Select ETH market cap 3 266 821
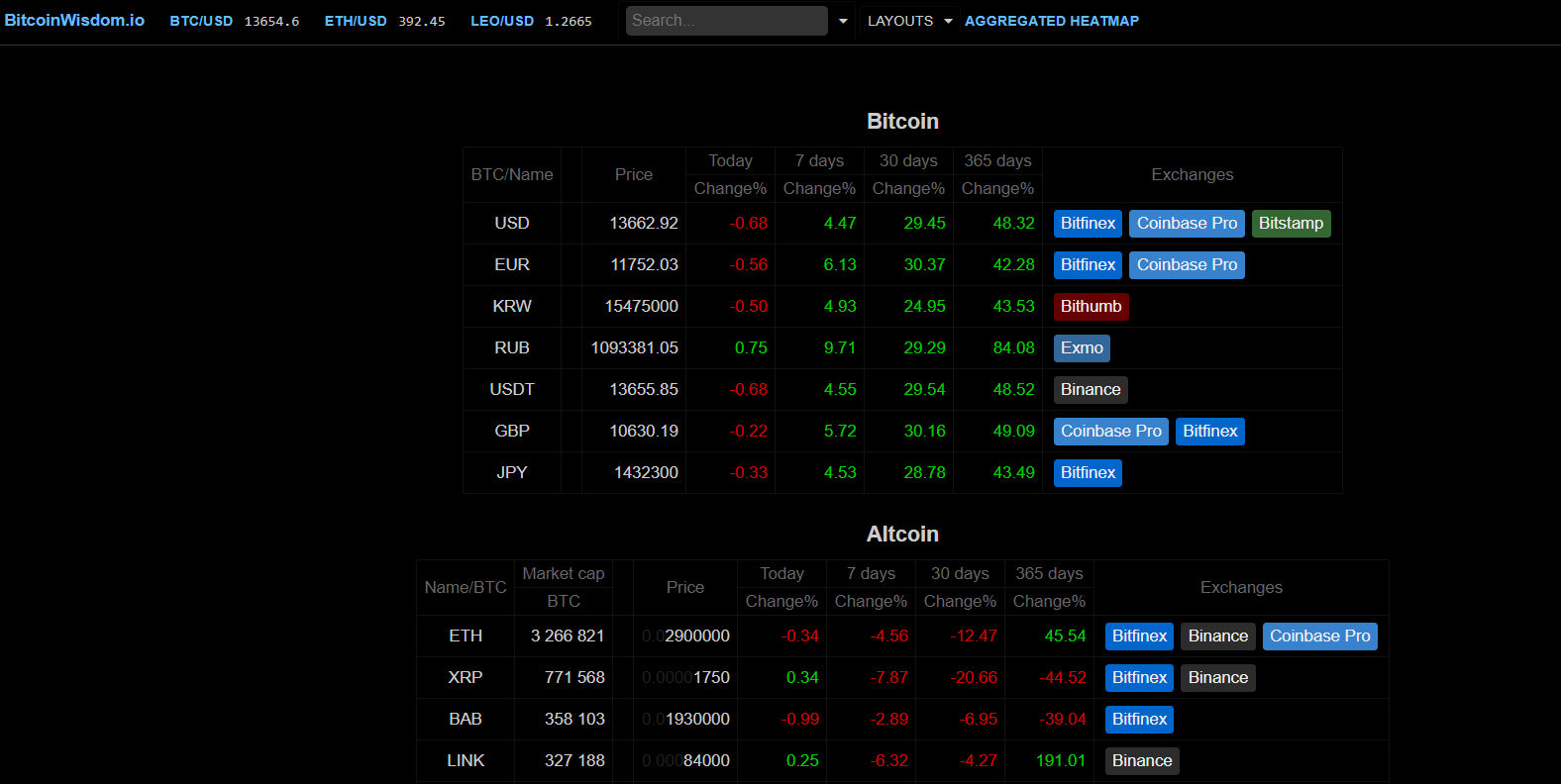1561x784 pixels. (568, 637)
